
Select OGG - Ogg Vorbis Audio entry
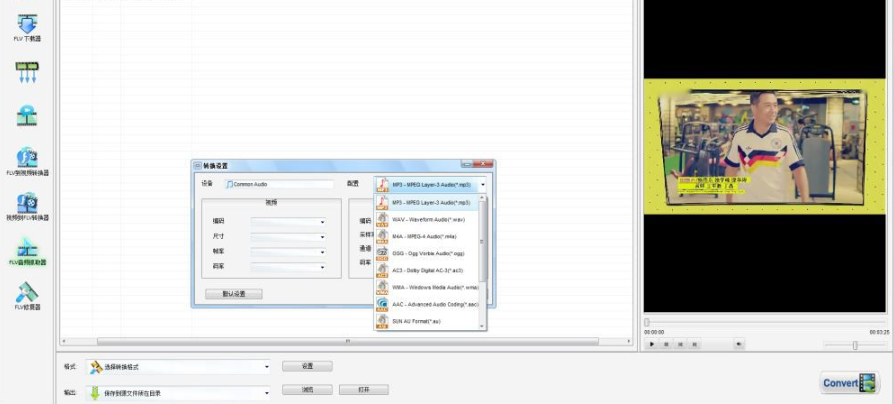pos(427,253)
